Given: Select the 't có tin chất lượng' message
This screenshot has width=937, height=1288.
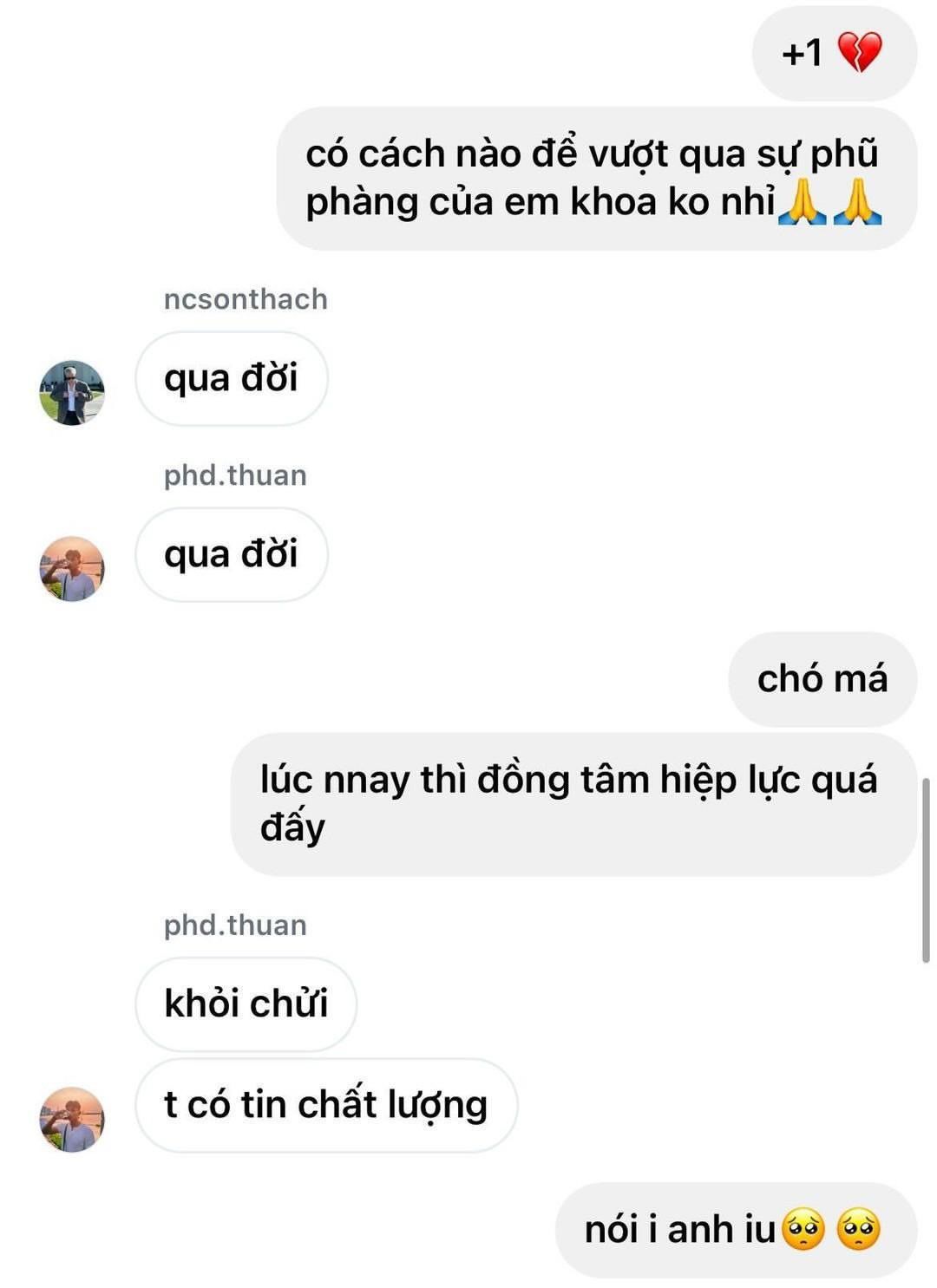Looking at the screenshot, I should pyautogui.click(x=326, y=1105).
